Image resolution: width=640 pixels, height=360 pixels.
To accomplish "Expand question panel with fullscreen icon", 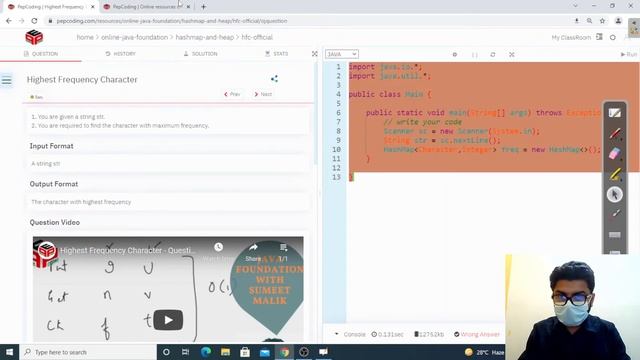I will pos(315,54).
